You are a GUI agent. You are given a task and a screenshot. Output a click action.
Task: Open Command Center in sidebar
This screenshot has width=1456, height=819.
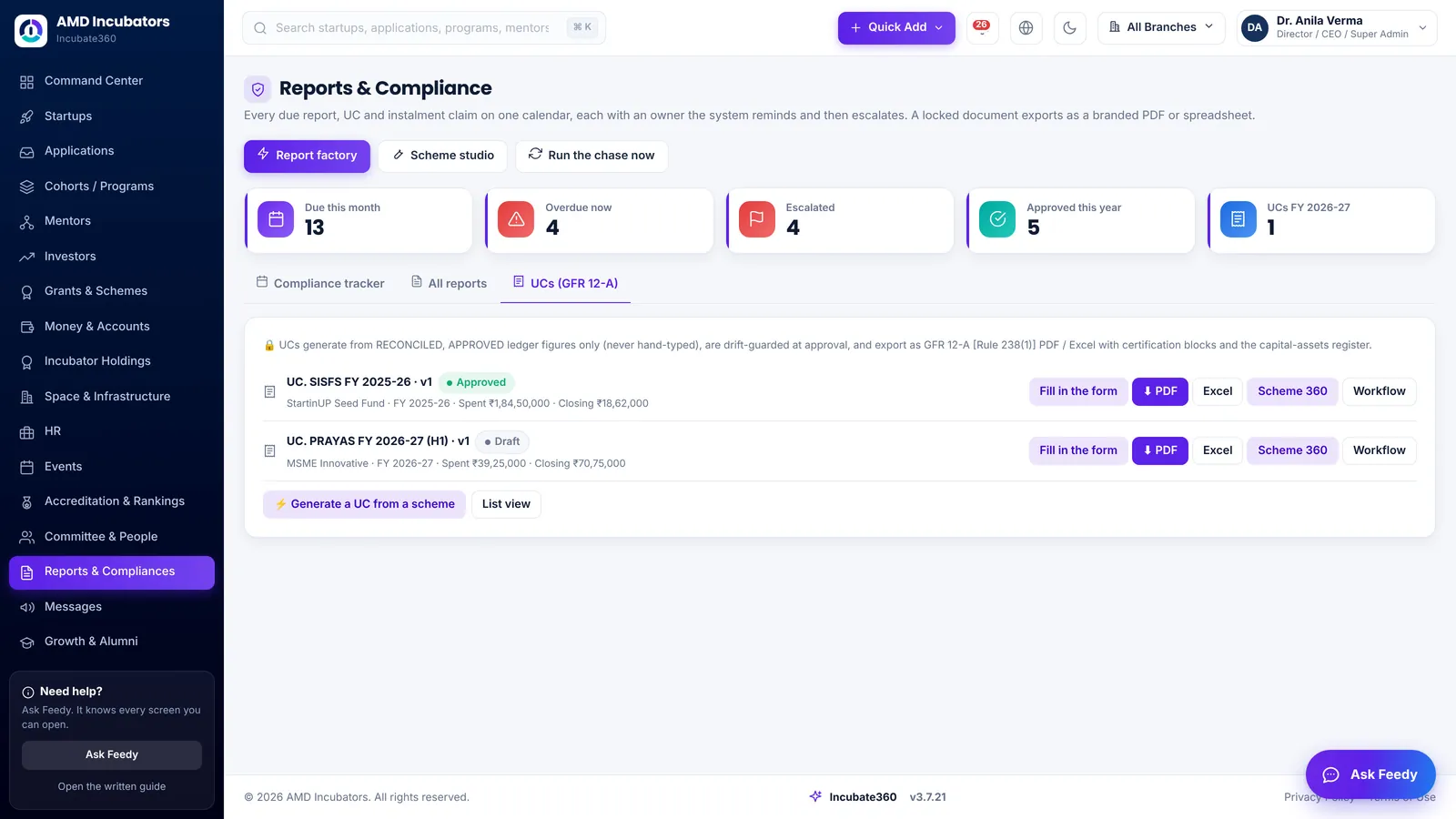click(112, 81)
